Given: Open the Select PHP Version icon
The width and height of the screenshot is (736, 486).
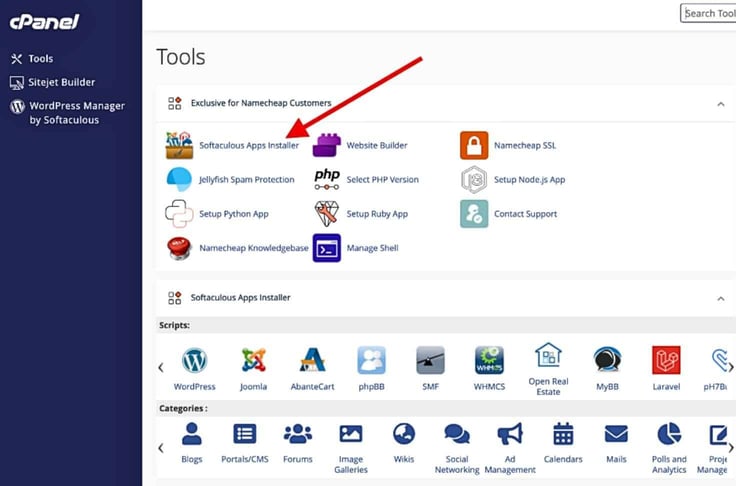Looking at the screenshot, I should pyautogui.click(x=327, y=179).
